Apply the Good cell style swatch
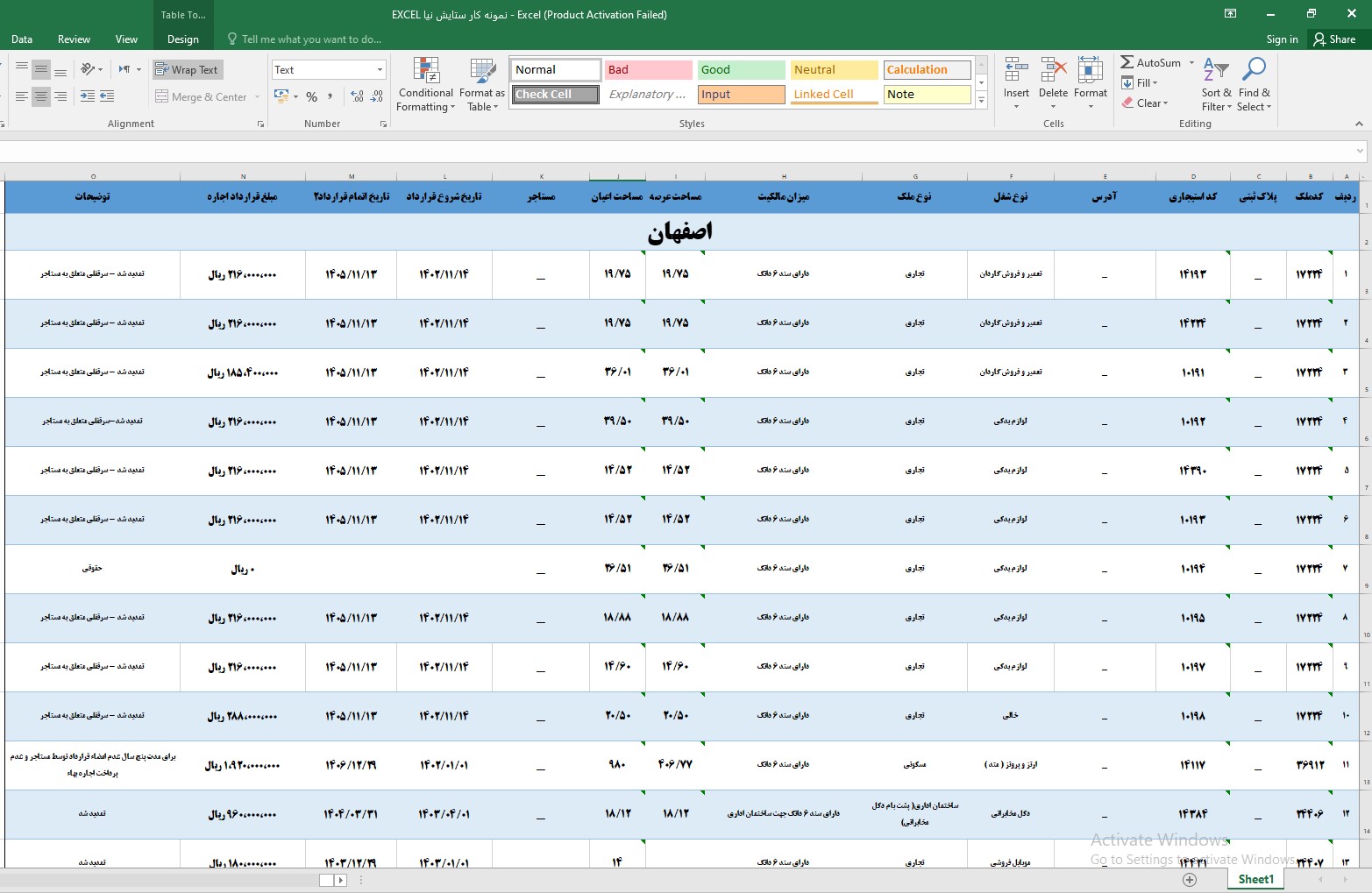This screenshot has height=893, width=1372. (x=741, y=70)
